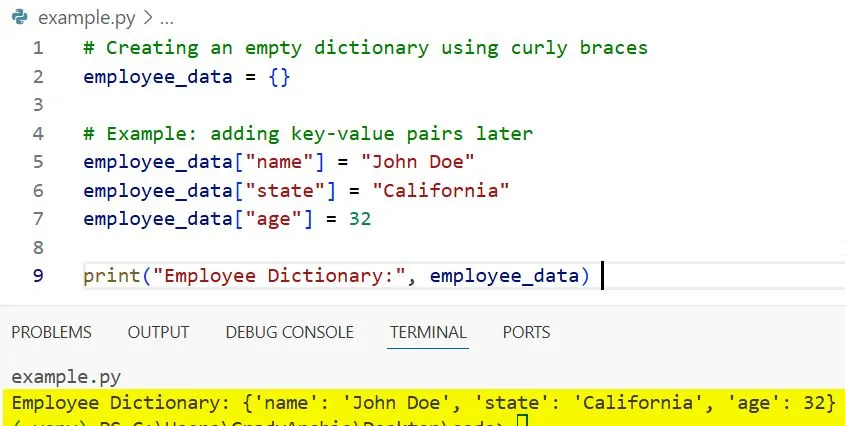Click line number 1 in the gutter
Image resolution: width=845 pixels, height=426 pixels.
(38, 48)
